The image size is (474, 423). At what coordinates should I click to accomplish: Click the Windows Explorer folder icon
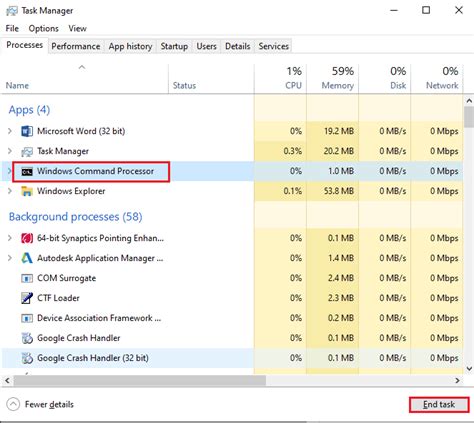pyautogui.click(x=27, y=191)
